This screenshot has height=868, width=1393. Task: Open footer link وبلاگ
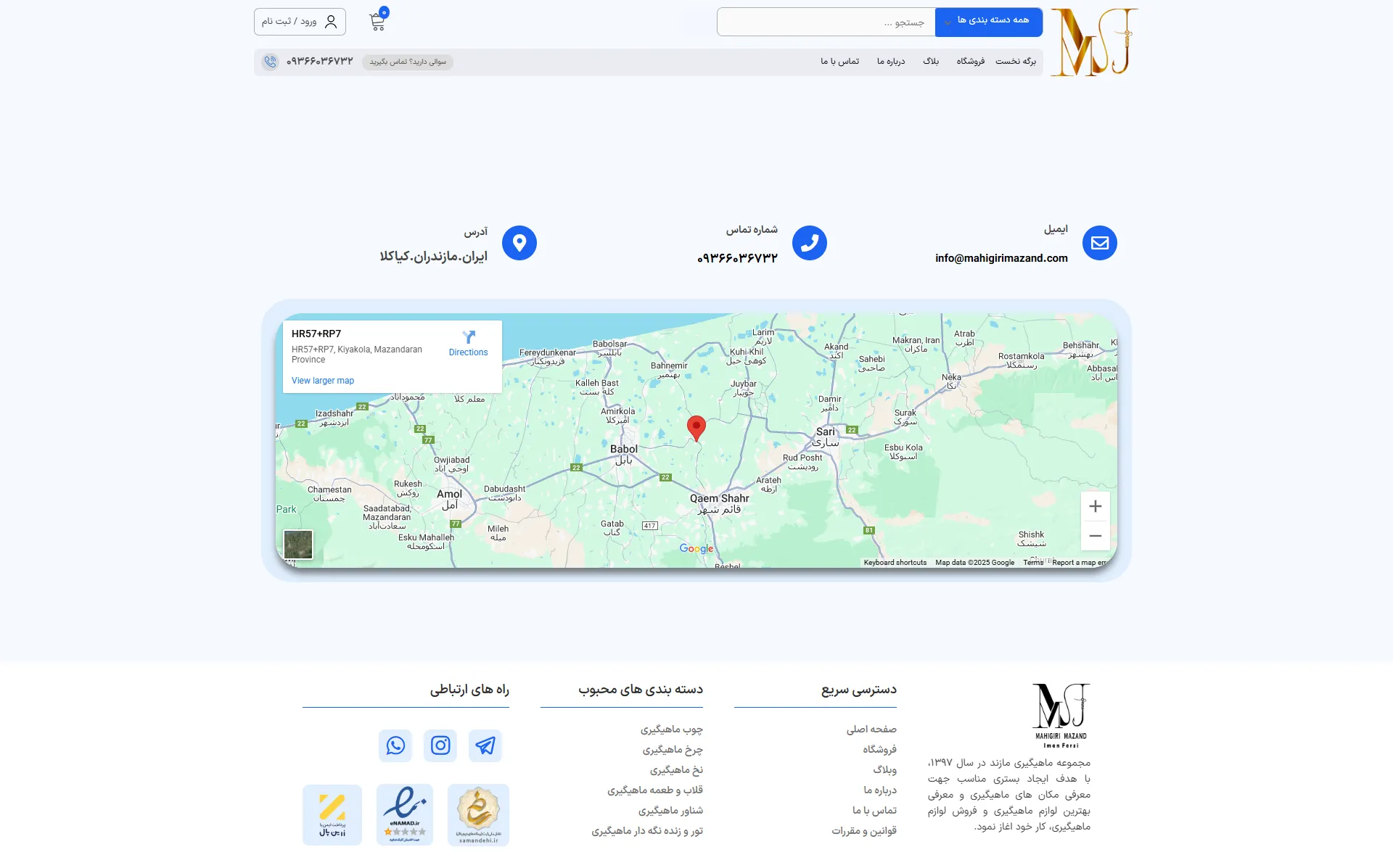click(884, 770)
